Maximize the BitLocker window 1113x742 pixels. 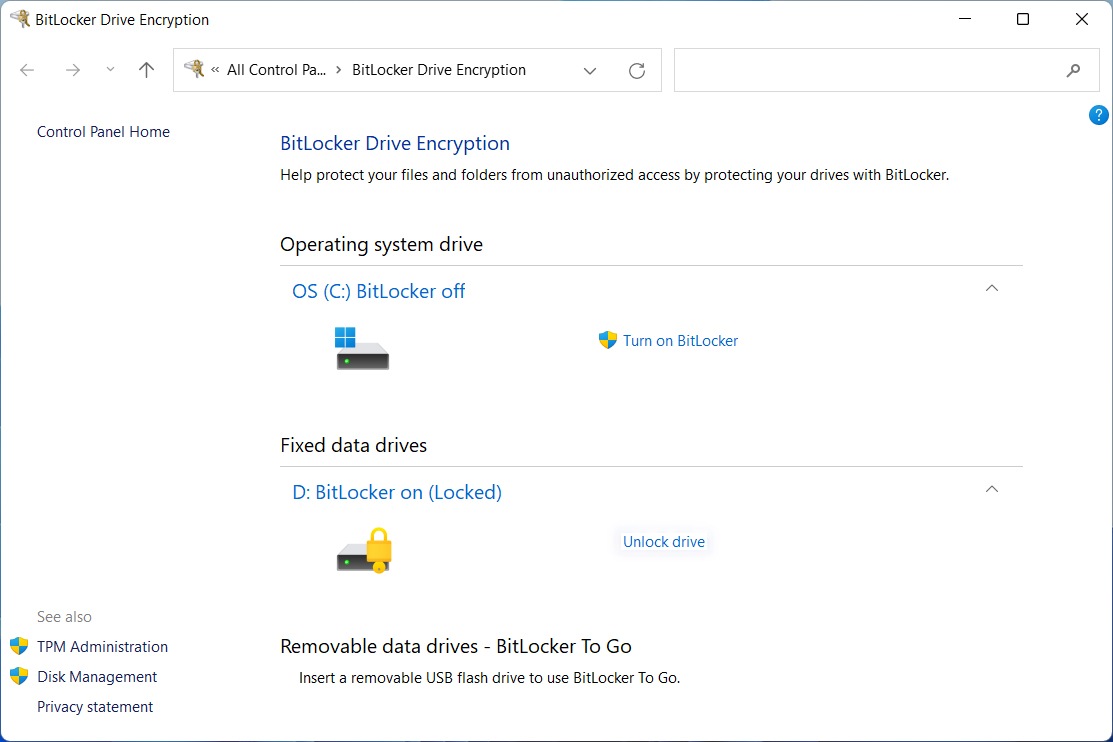click(x=1023, y=19)
